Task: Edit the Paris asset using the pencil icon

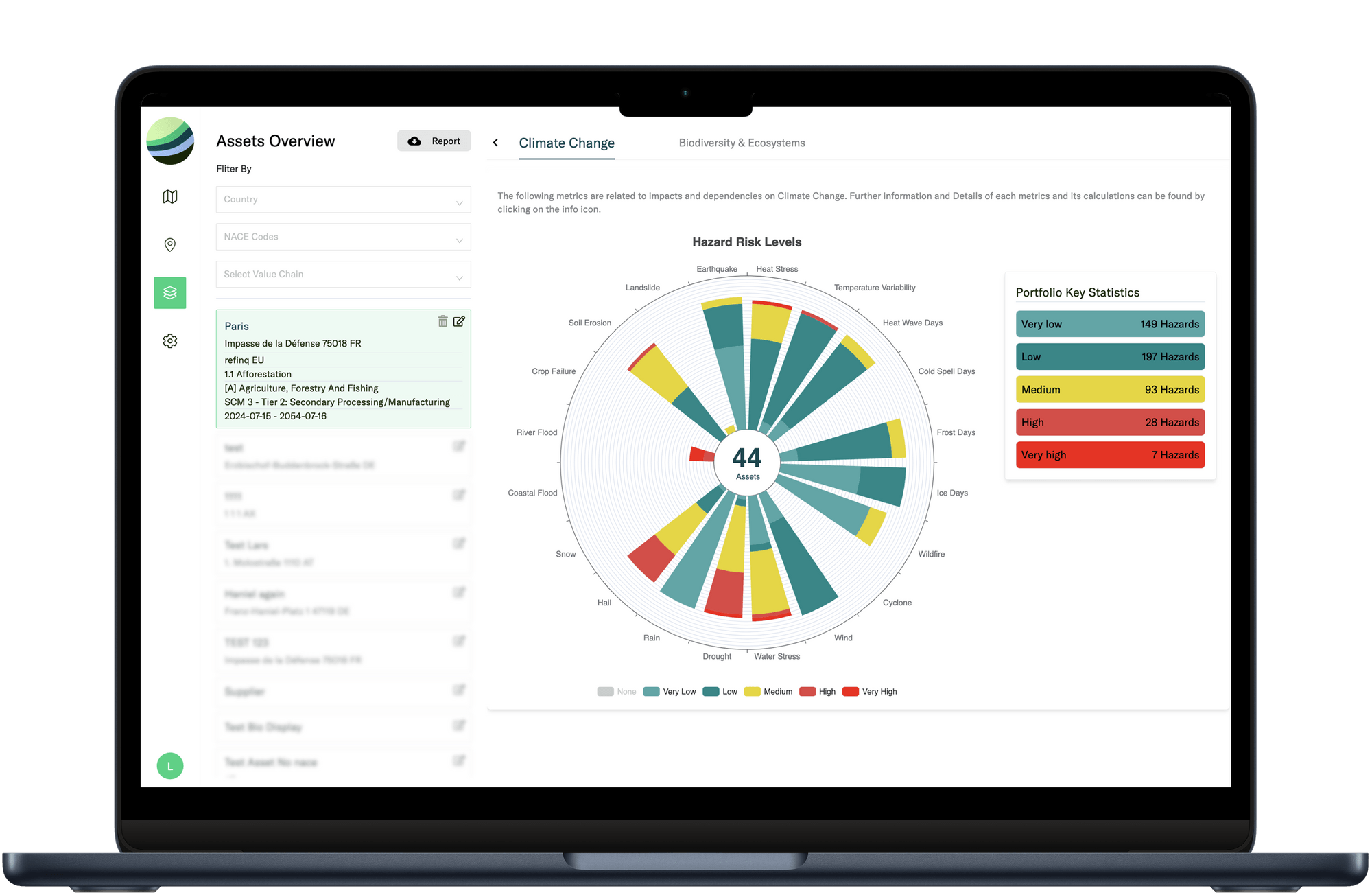Action: 459,321
